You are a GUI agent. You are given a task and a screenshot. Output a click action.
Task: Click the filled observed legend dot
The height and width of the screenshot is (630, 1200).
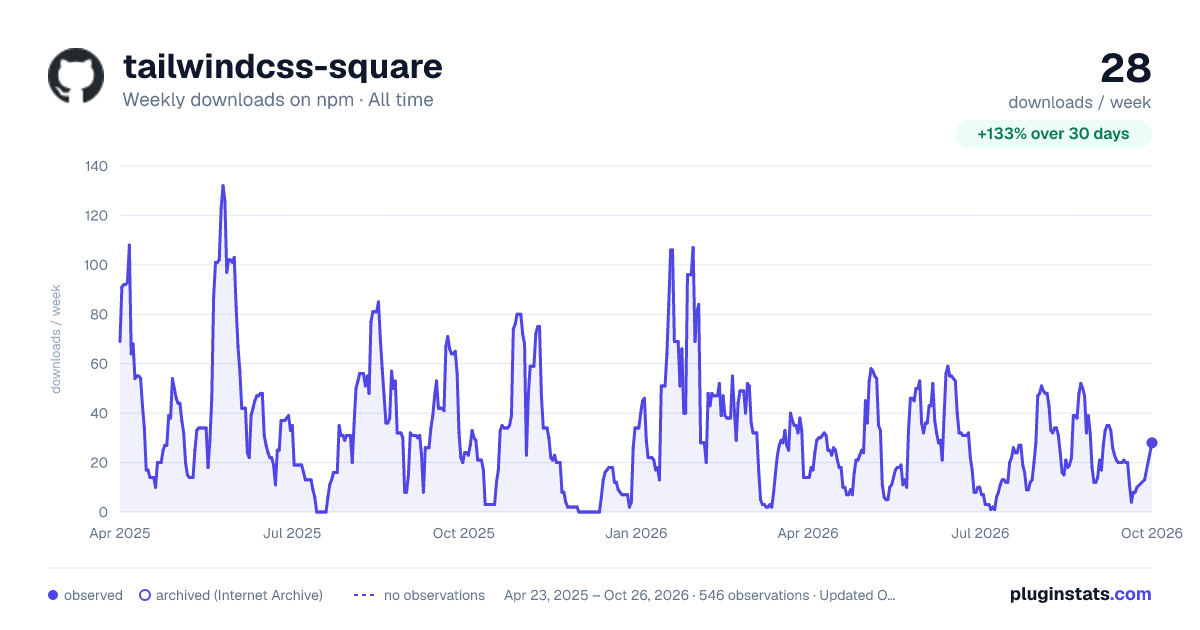(x=53, y=595)
